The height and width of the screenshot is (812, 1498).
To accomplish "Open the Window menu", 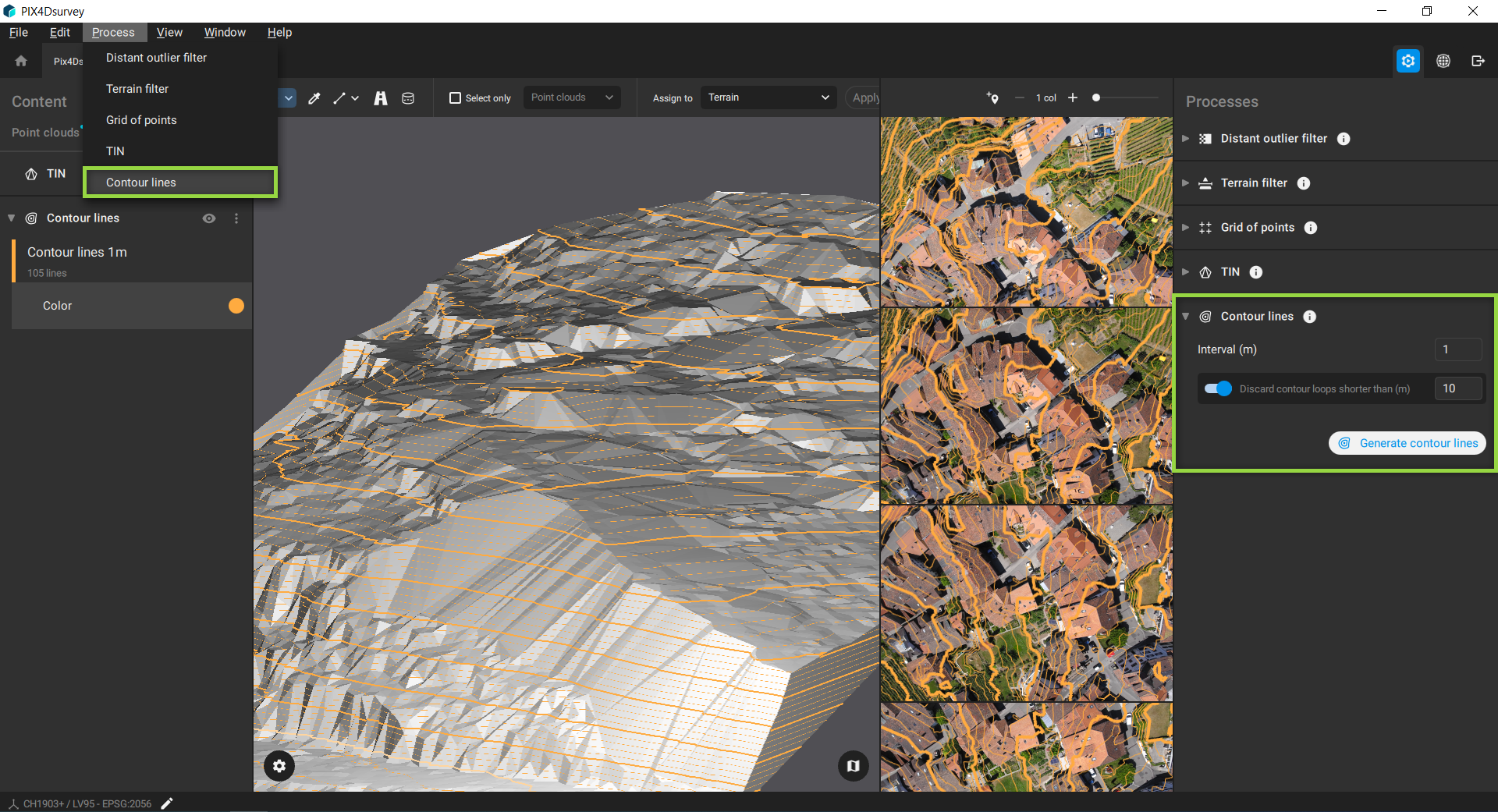I will click(225, 32).
